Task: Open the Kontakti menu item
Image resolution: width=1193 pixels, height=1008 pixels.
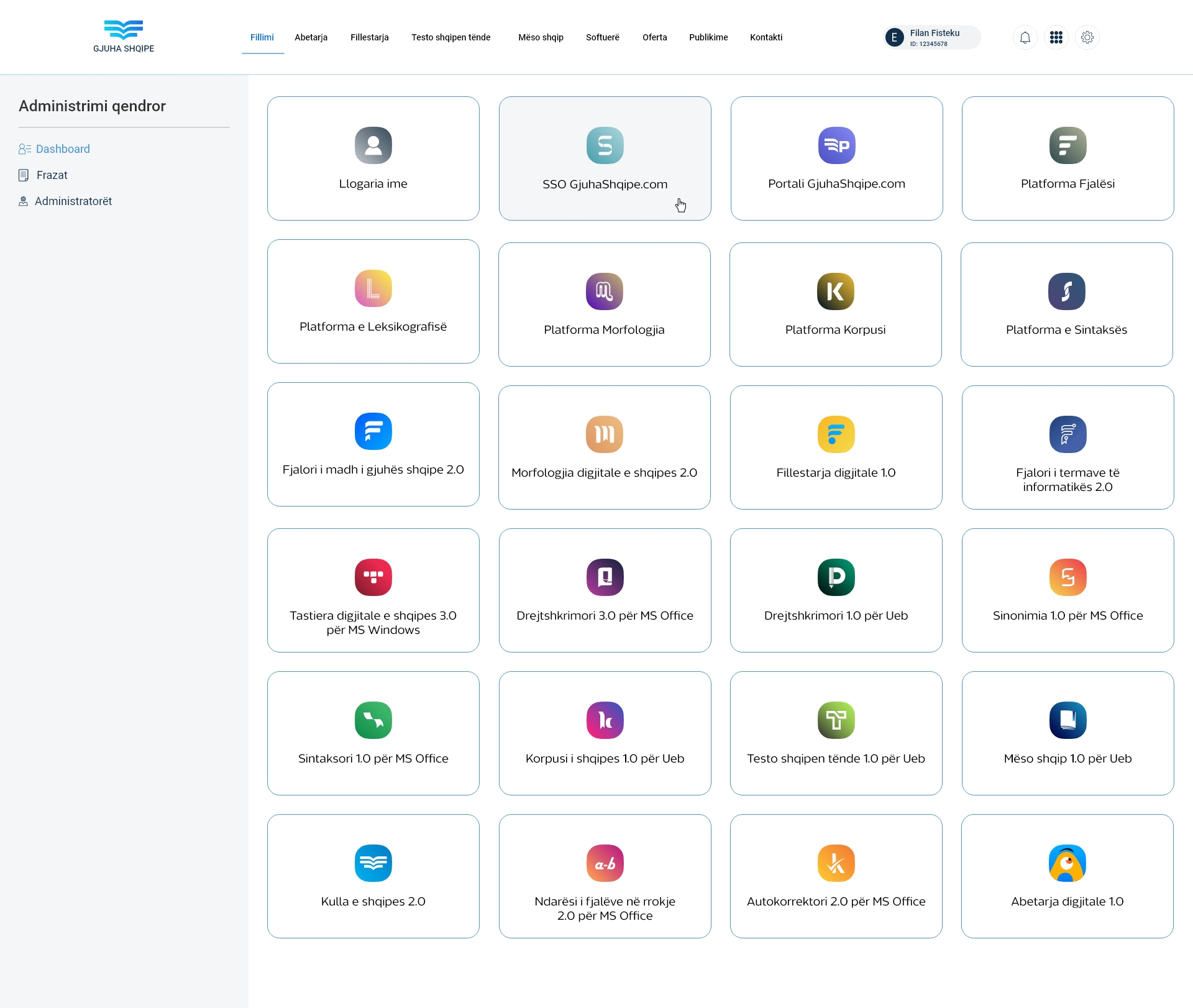Action: pyautogui.click(x=766, y=37)
